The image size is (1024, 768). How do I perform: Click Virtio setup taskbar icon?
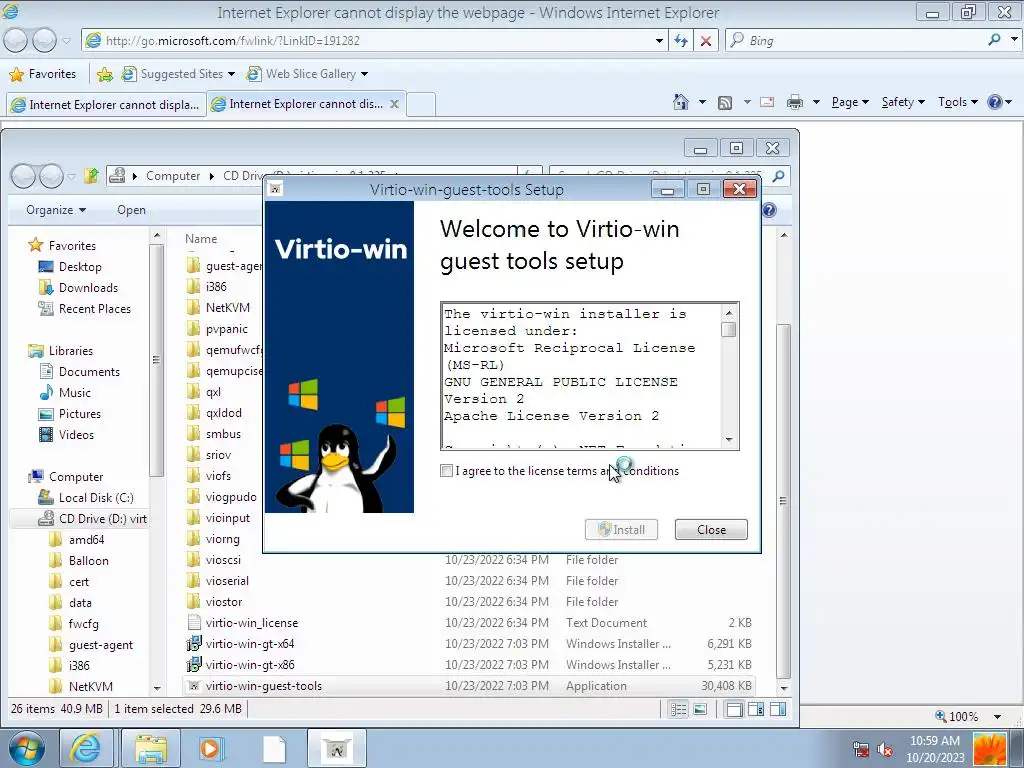336,748
